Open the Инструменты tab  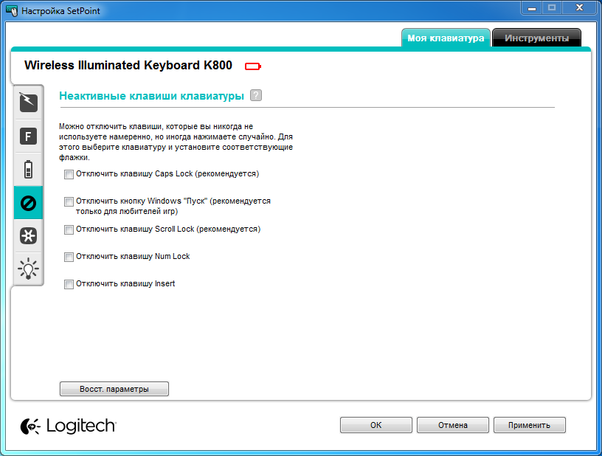coord(537,38)
